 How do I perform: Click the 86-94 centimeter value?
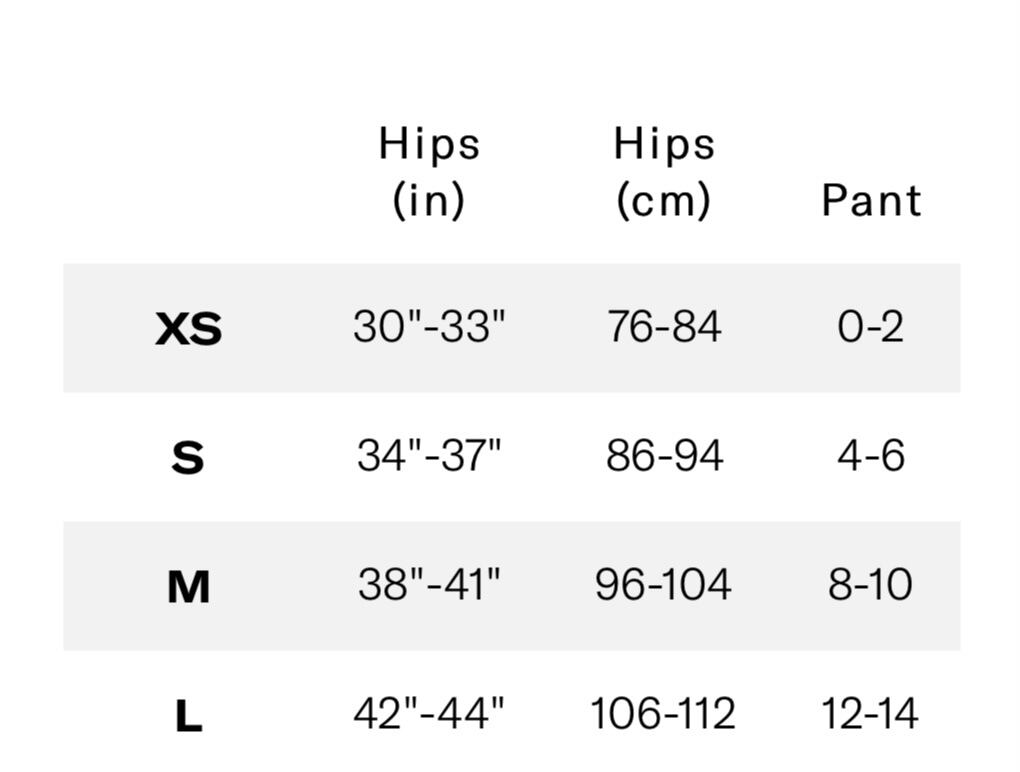[664, 455]
